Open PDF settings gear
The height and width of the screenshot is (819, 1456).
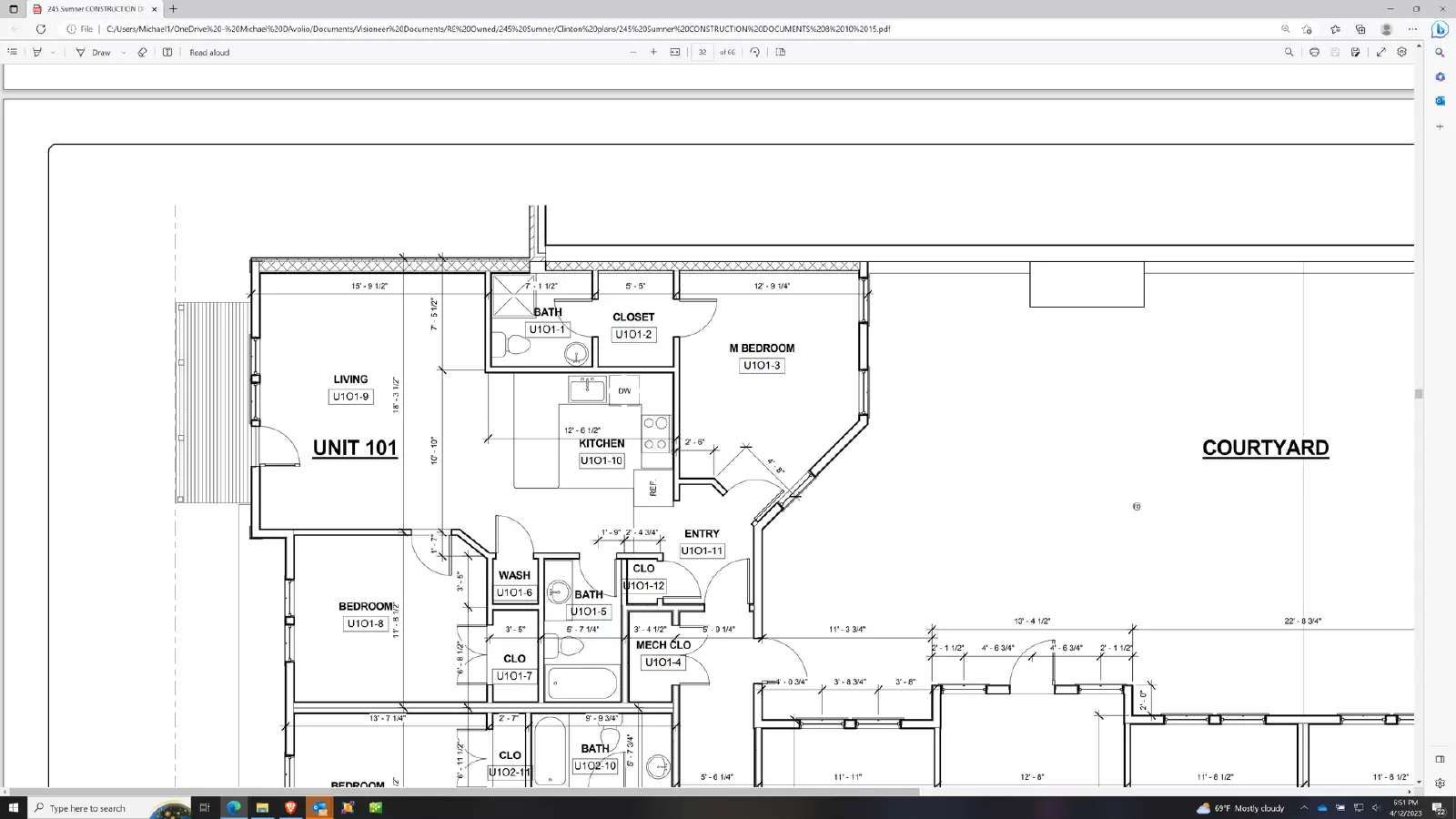[x=1401, y=52]
